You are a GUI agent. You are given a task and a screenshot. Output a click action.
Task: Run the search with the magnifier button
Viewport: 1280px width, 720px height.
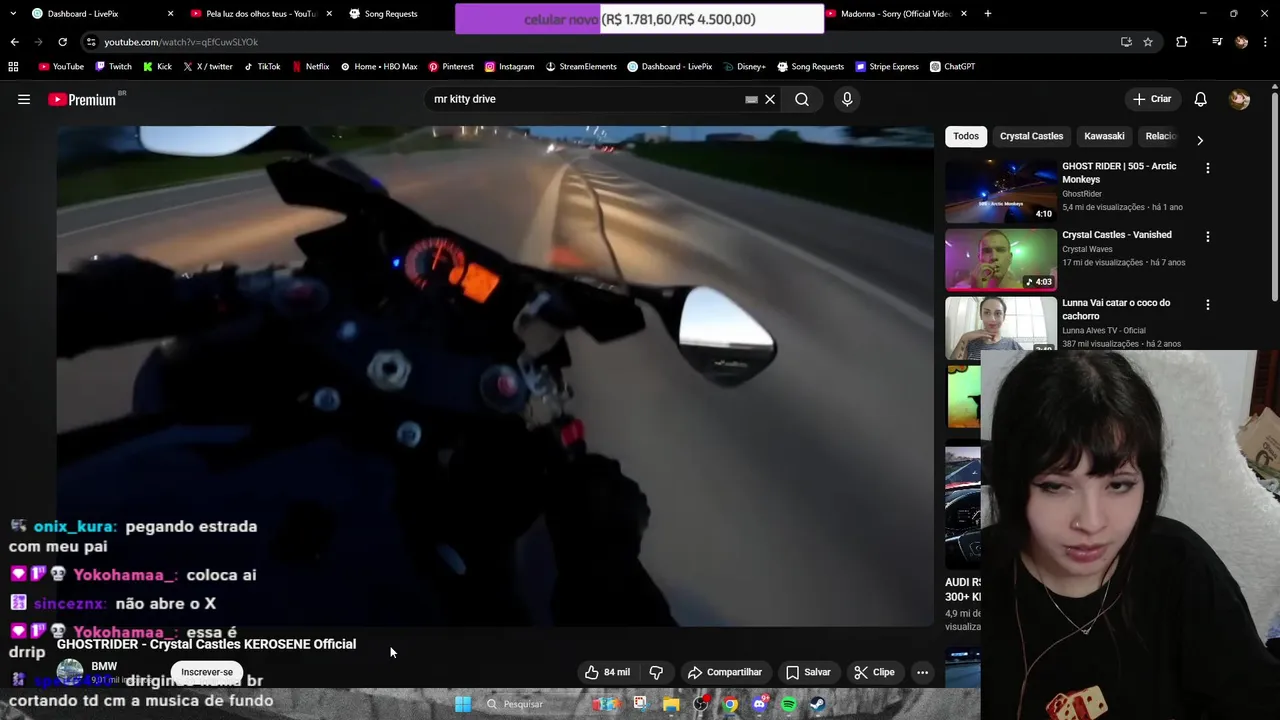click(802, 99)
